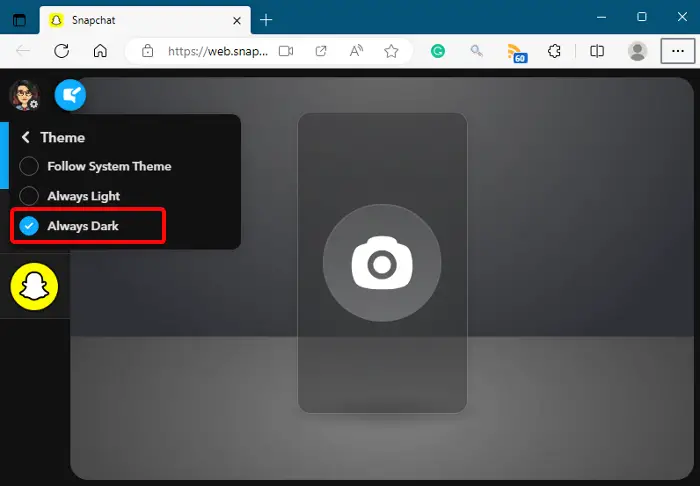Image resolution: width=700 pixels, height=486 pixels.
Task: Close the Snapchat tab
Action: (237, 21)
